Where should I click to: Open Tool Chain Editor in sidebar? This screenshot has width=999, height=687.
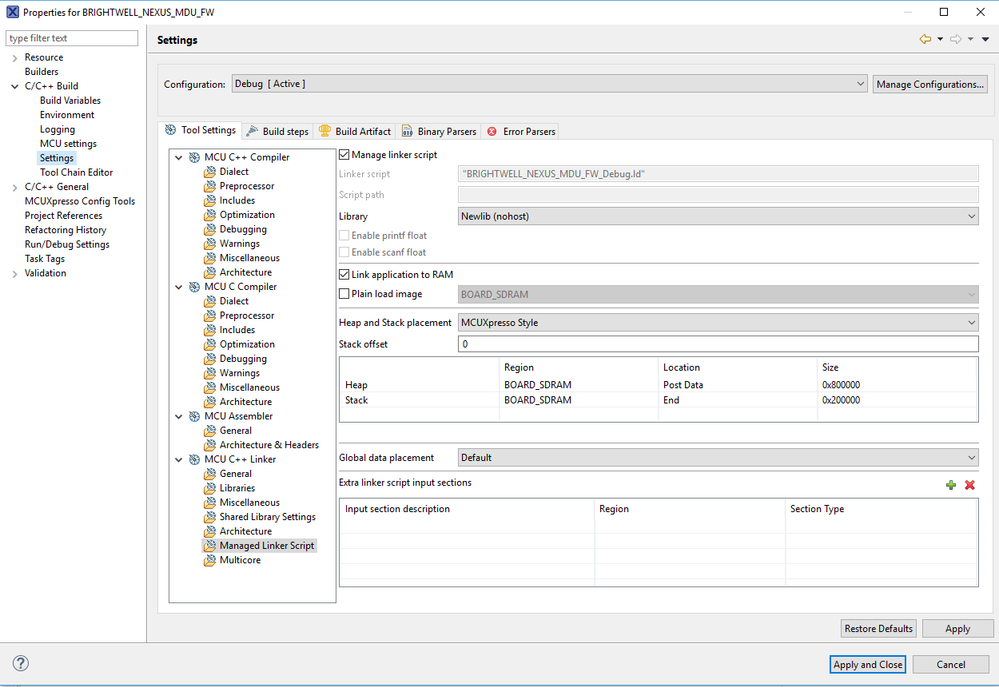click(76, 172)
